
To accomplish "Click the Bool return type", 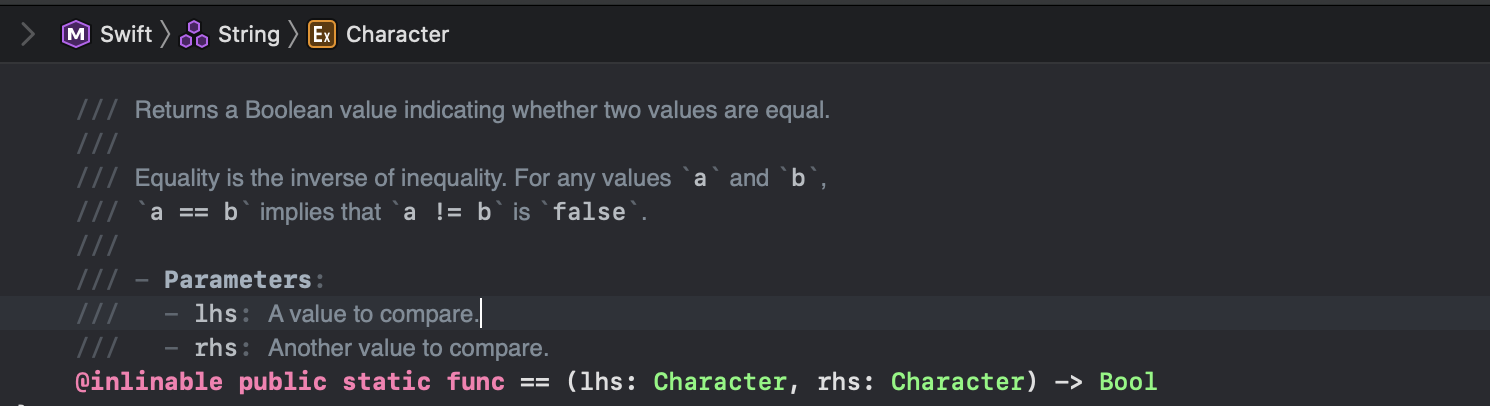I will pos(1128,382).
